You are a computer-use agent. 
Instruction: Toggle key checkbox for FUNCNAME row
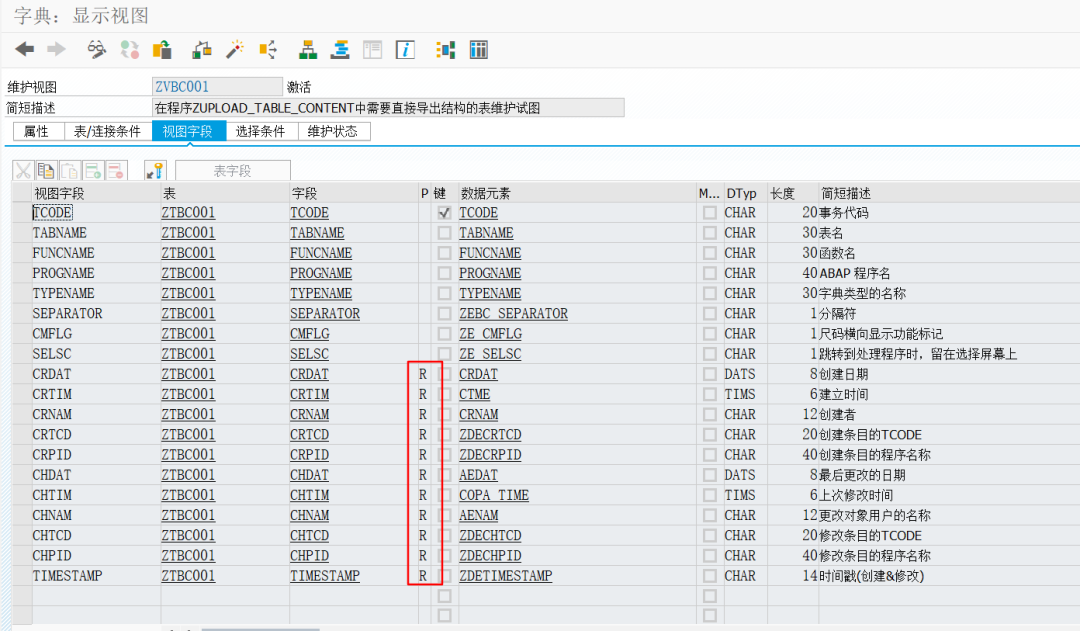click(x=444, y=253)
